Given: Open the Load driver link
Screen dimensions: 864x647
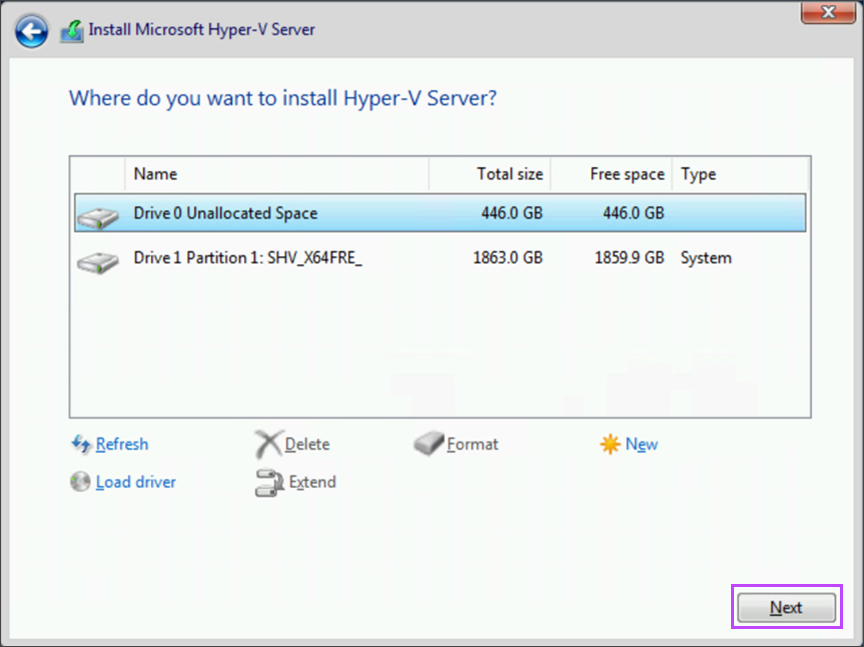Looking at the screenshot, I should click(135, 482).
